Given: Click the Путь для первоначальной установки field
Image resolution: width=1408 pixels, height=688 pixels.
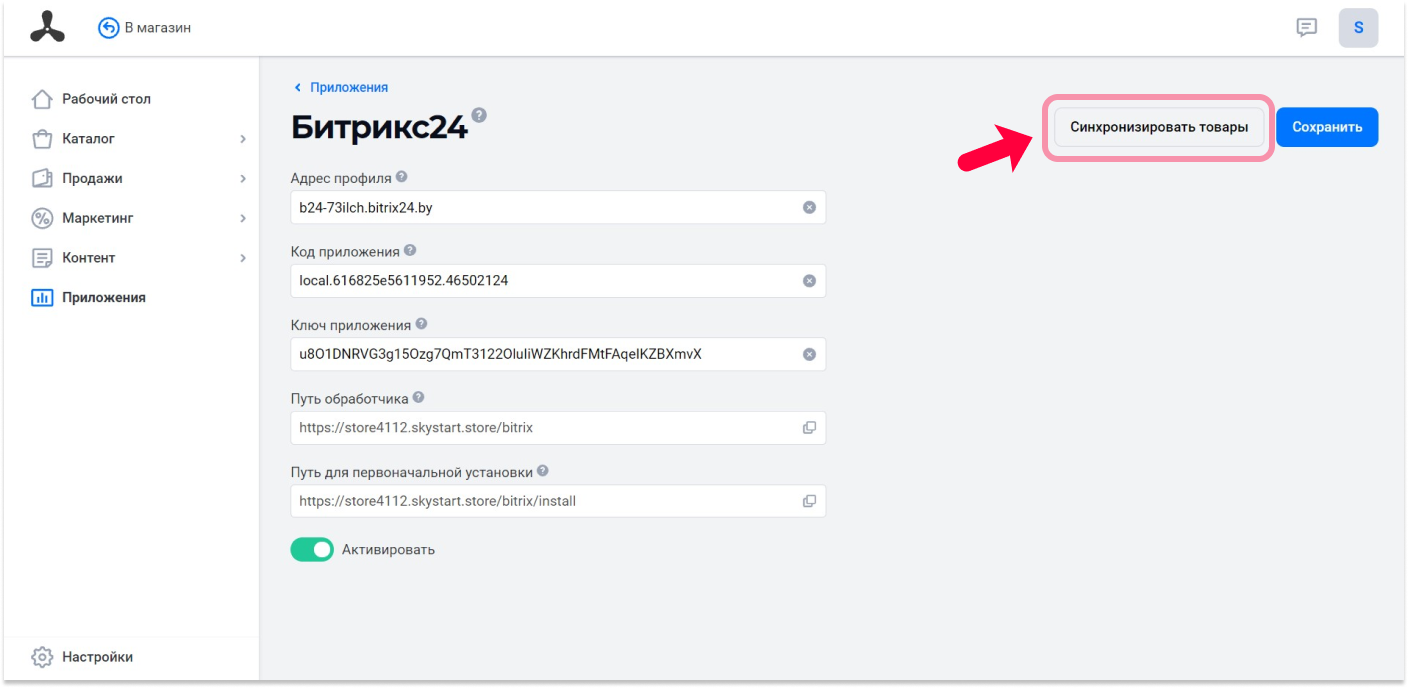Looking at the screenshot, I should 558,501.
